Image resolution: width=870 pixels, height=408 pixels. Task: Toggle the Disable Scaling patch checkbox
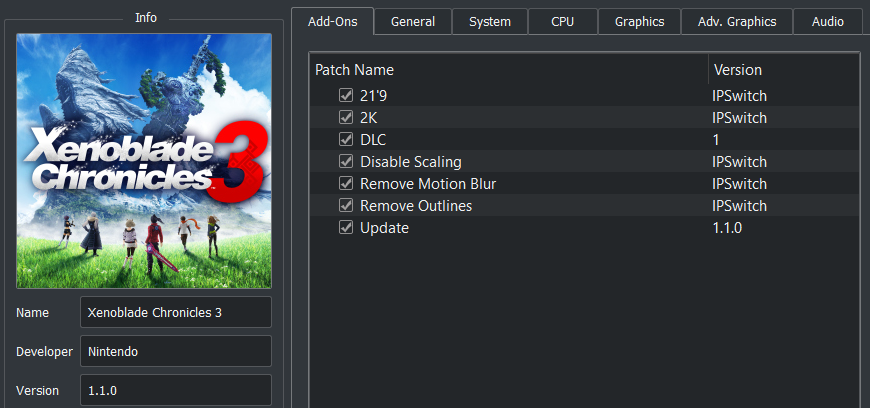click(346, 162)
